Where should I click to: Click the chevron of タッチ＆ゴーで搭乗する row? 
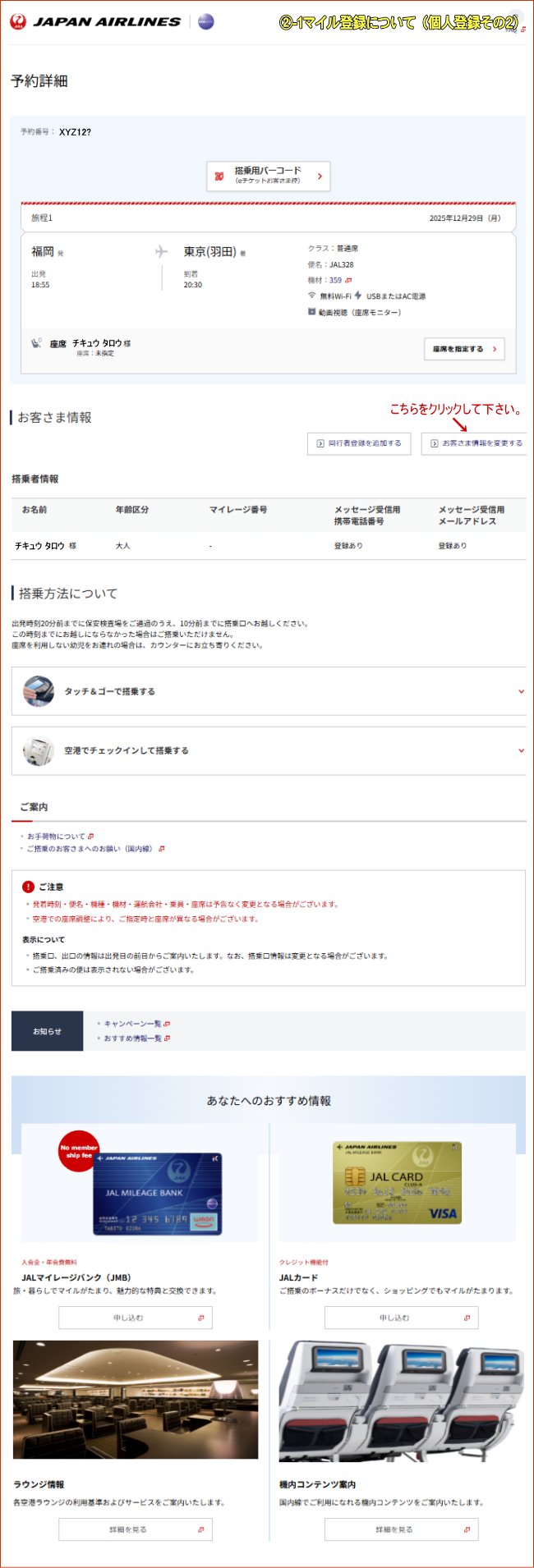(x=521, y=691)
